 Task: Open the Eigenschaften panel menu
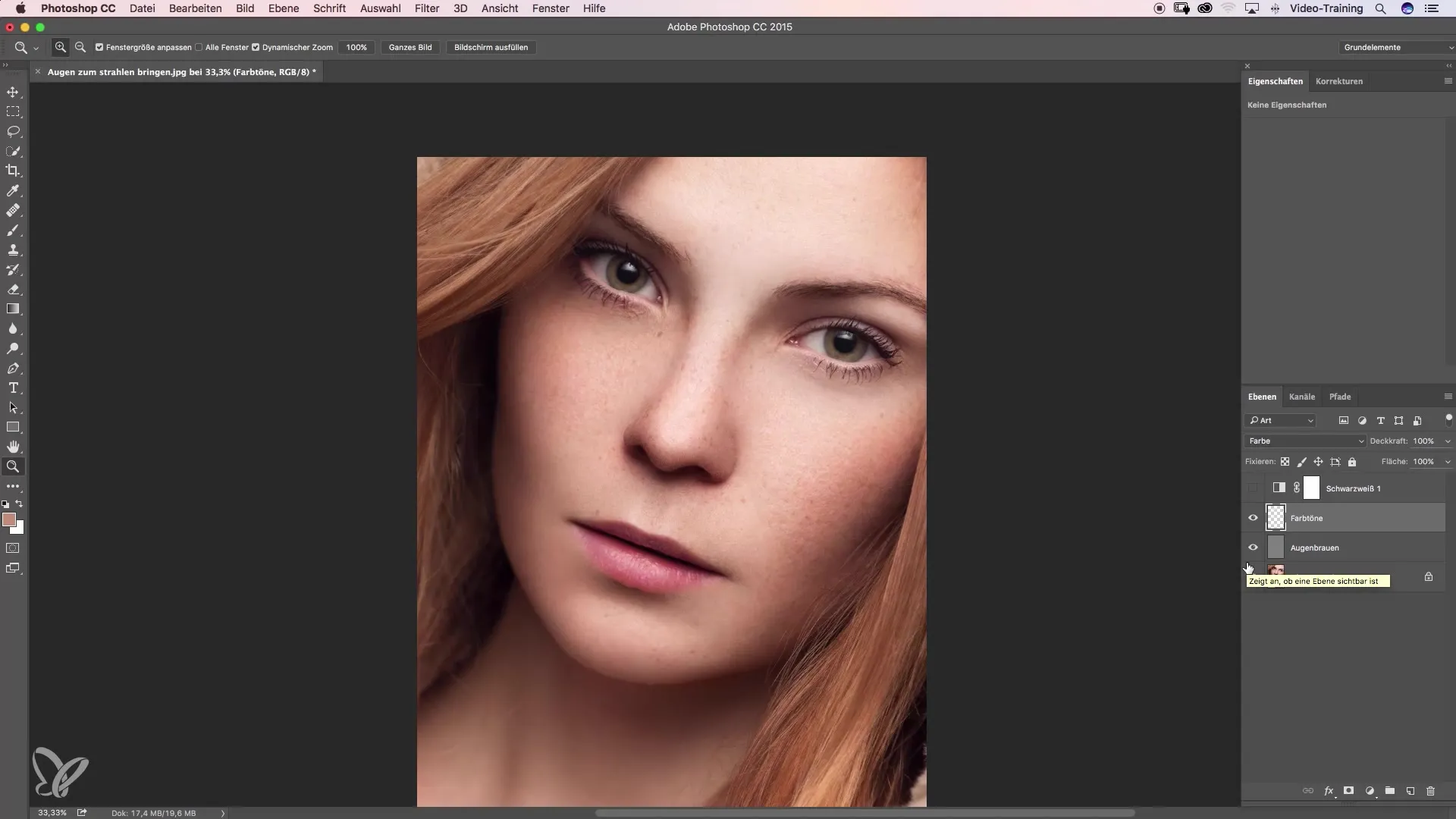[1448, 80]
